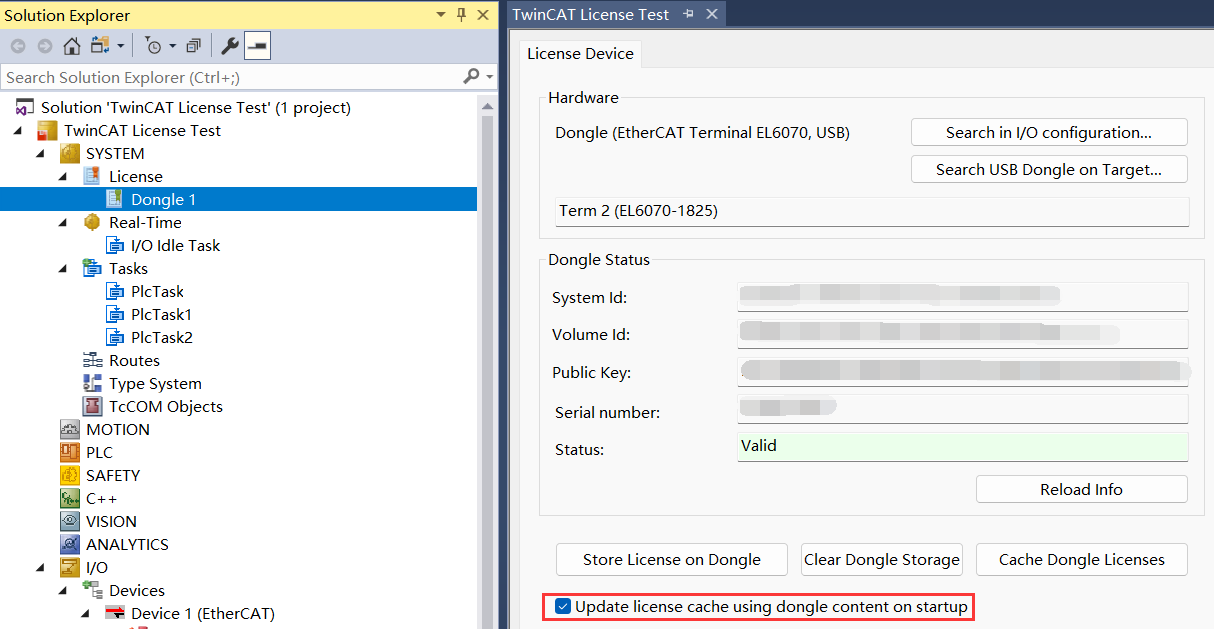The height and width of the screenshot is (629, 1214).
Task: Click Search USB Dongle on Target button
Action: click(x=1049, y=169)
